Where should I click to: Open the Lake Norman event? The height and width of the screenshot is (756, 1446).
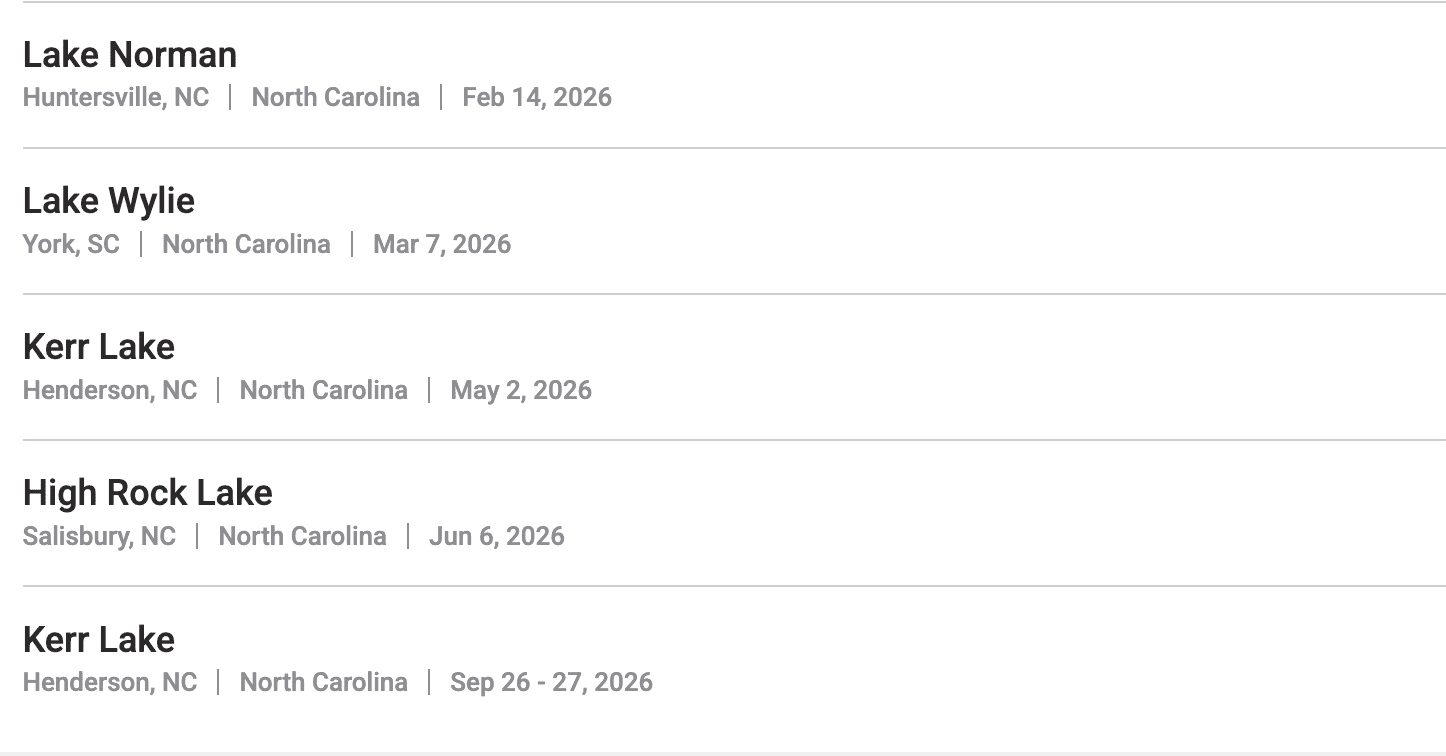coord(130,55)
